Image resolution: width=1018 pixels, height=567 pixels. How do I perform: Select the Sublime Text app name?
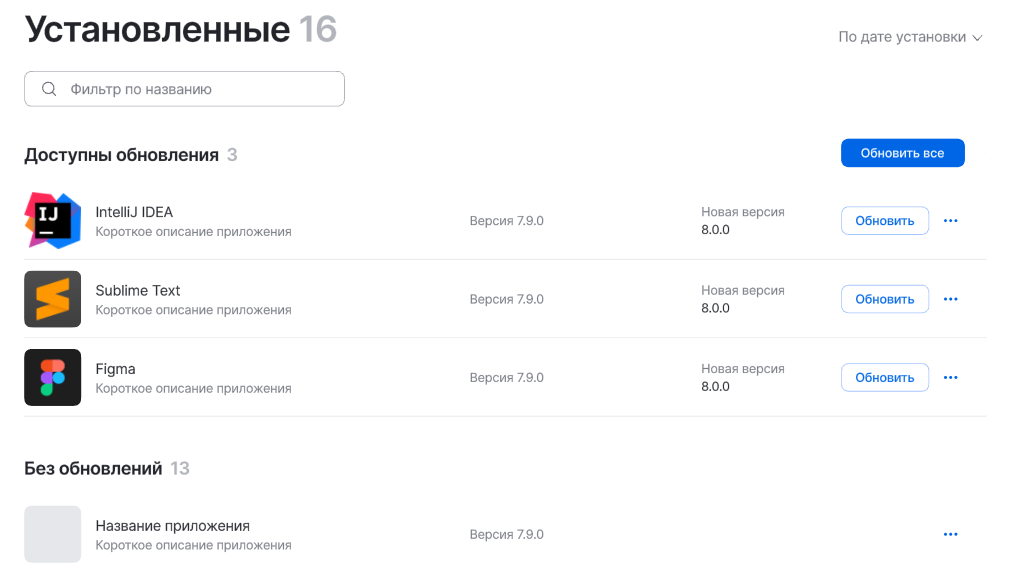pyautogui.click(x=138, y=290)
